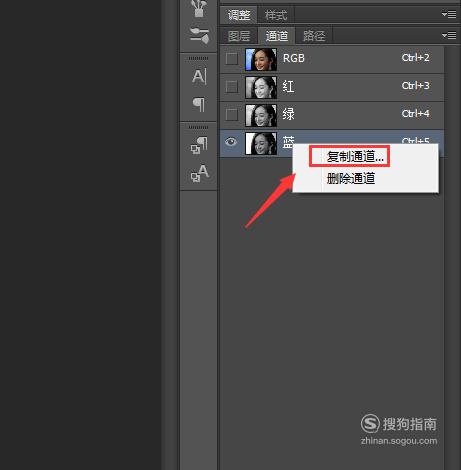
Task: Open the Character panel icon
Action: click(199, 76)
